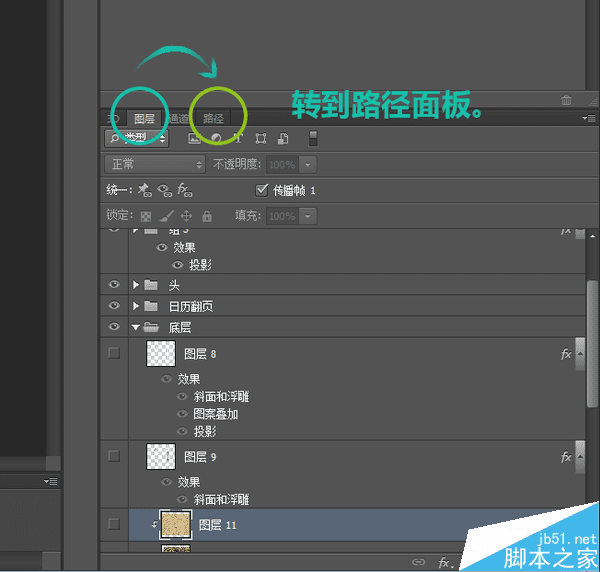Image resolution: width=600 pixels, height=572 pixels.
Task: Hide the 头 group layer
Action: (x=114, y=284)
